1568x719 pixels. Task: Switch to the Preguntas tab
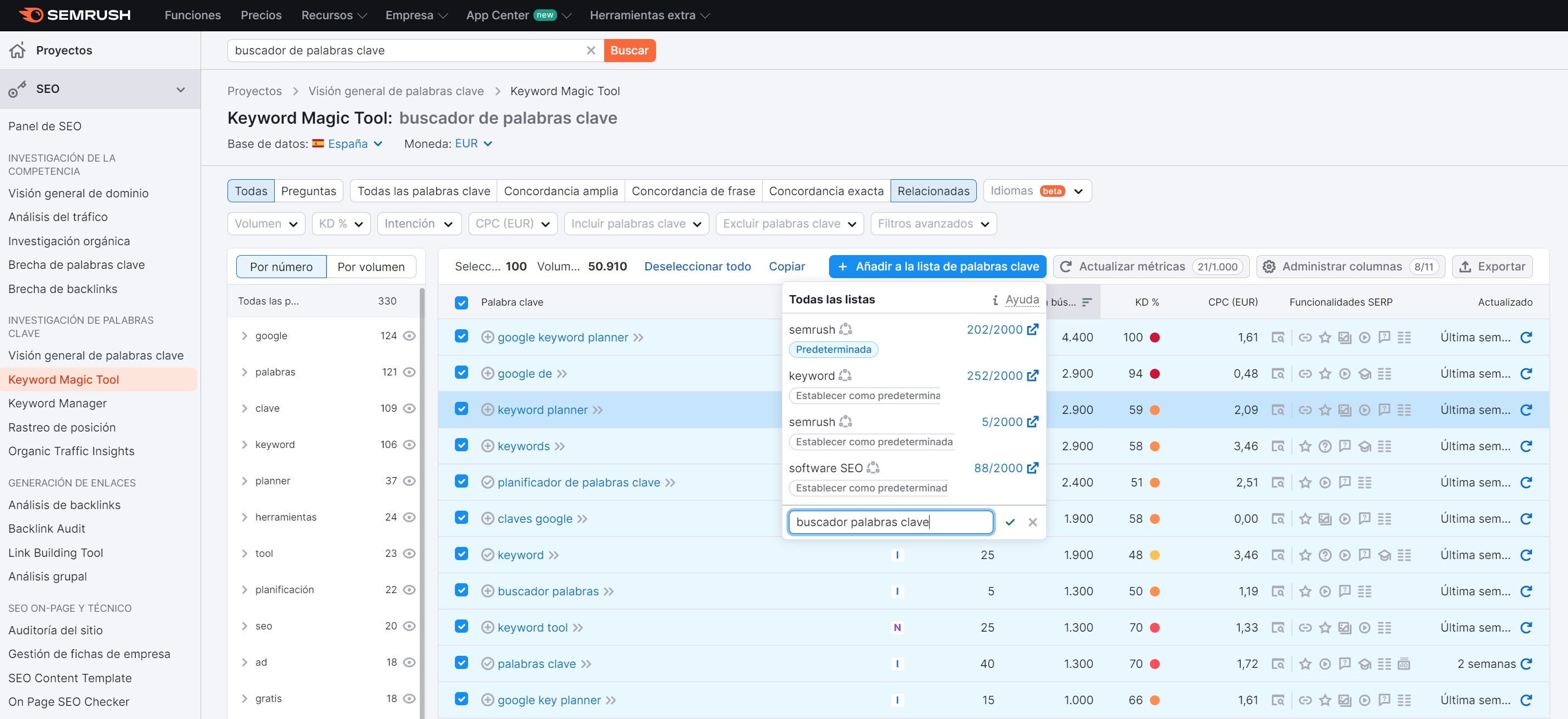pyautogui.click(x=309, y=191)
